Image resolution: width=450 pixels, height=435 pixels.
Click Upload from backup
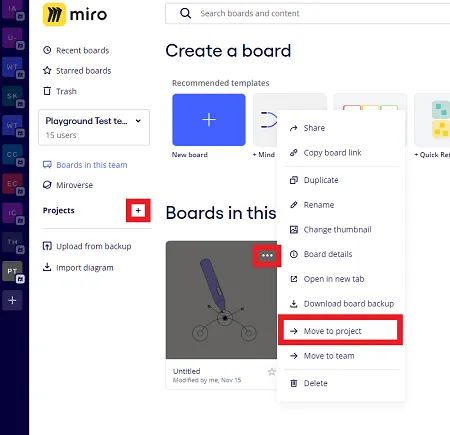pos(87,246)
